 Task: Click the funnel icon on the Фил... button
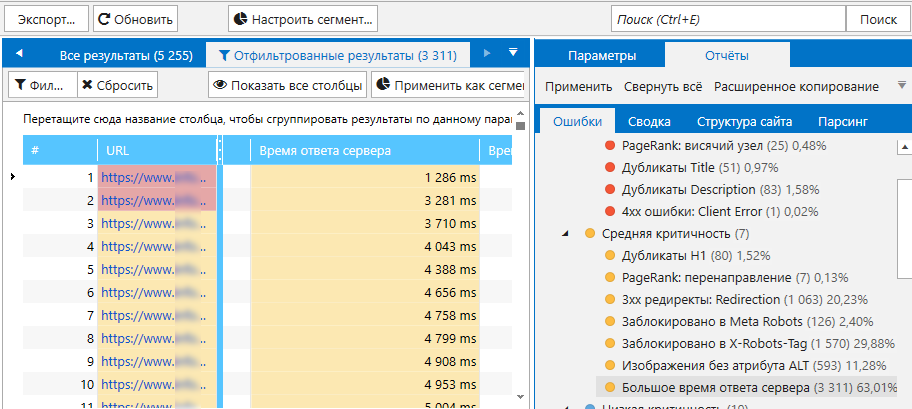tap(20, 86)
